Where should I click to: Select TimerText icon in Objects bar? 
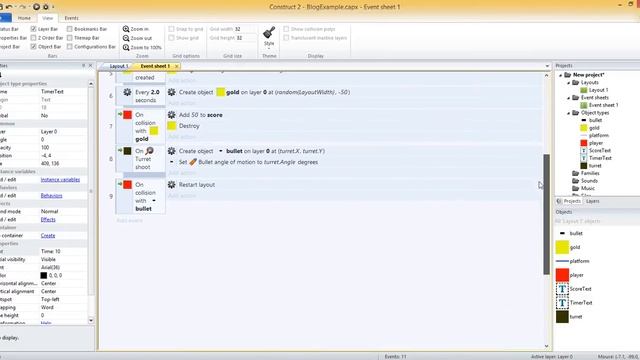pos(562,302)
